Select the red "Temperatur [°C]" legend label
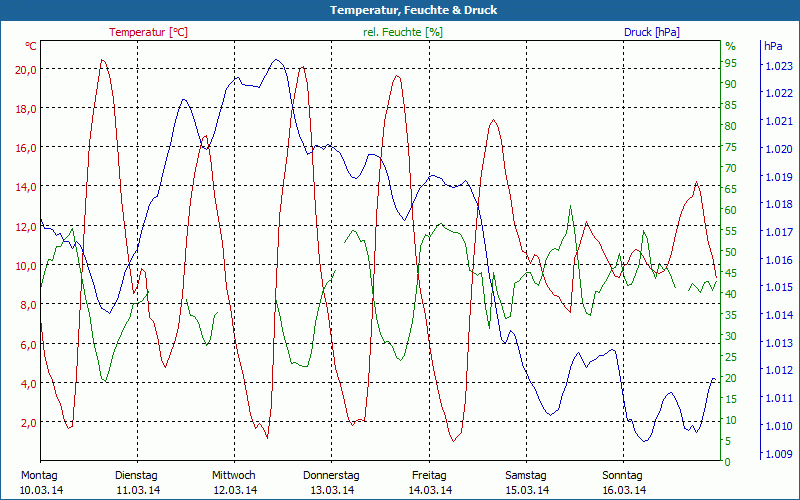Image resolution: width=800 pixels, height=500 pixels. (x=148, y=32)
